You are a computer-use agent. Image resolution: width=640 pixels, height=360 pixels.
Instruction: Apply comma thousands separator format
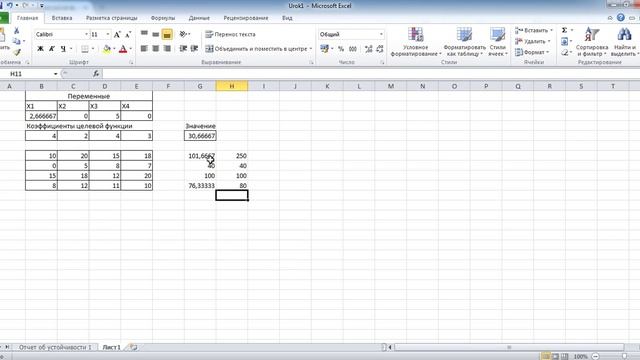click(353, 49)
